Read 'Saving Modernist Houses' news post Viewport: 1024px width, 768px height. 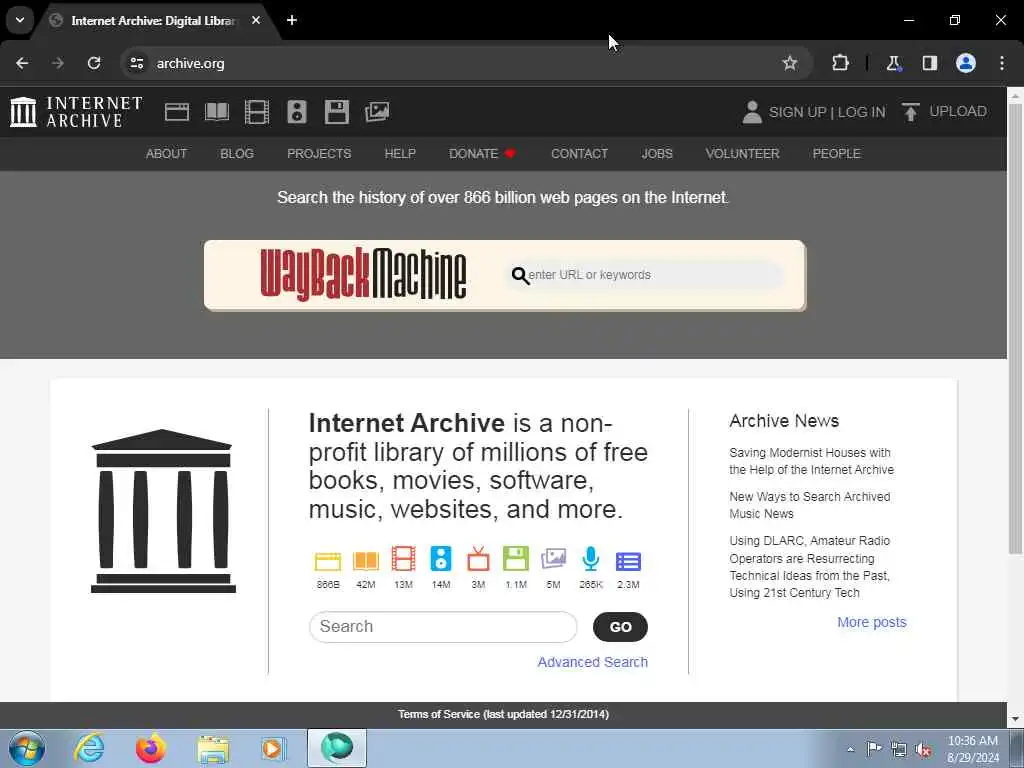pyautogui.click(x=811, y=461)
